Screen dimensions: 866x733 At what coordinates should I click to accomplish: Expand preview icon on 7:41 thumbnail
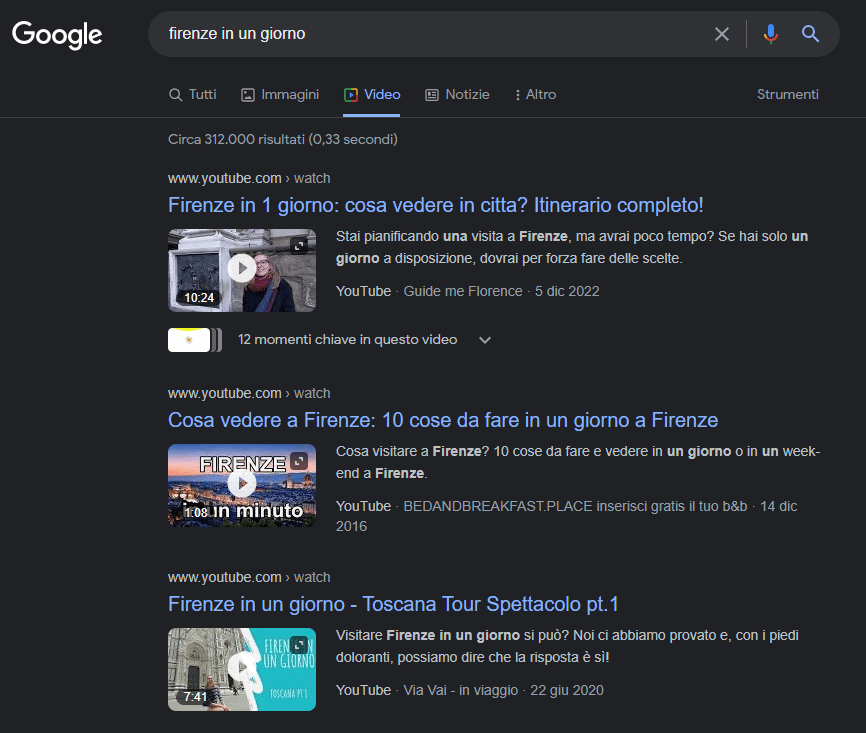pos(299,644)
